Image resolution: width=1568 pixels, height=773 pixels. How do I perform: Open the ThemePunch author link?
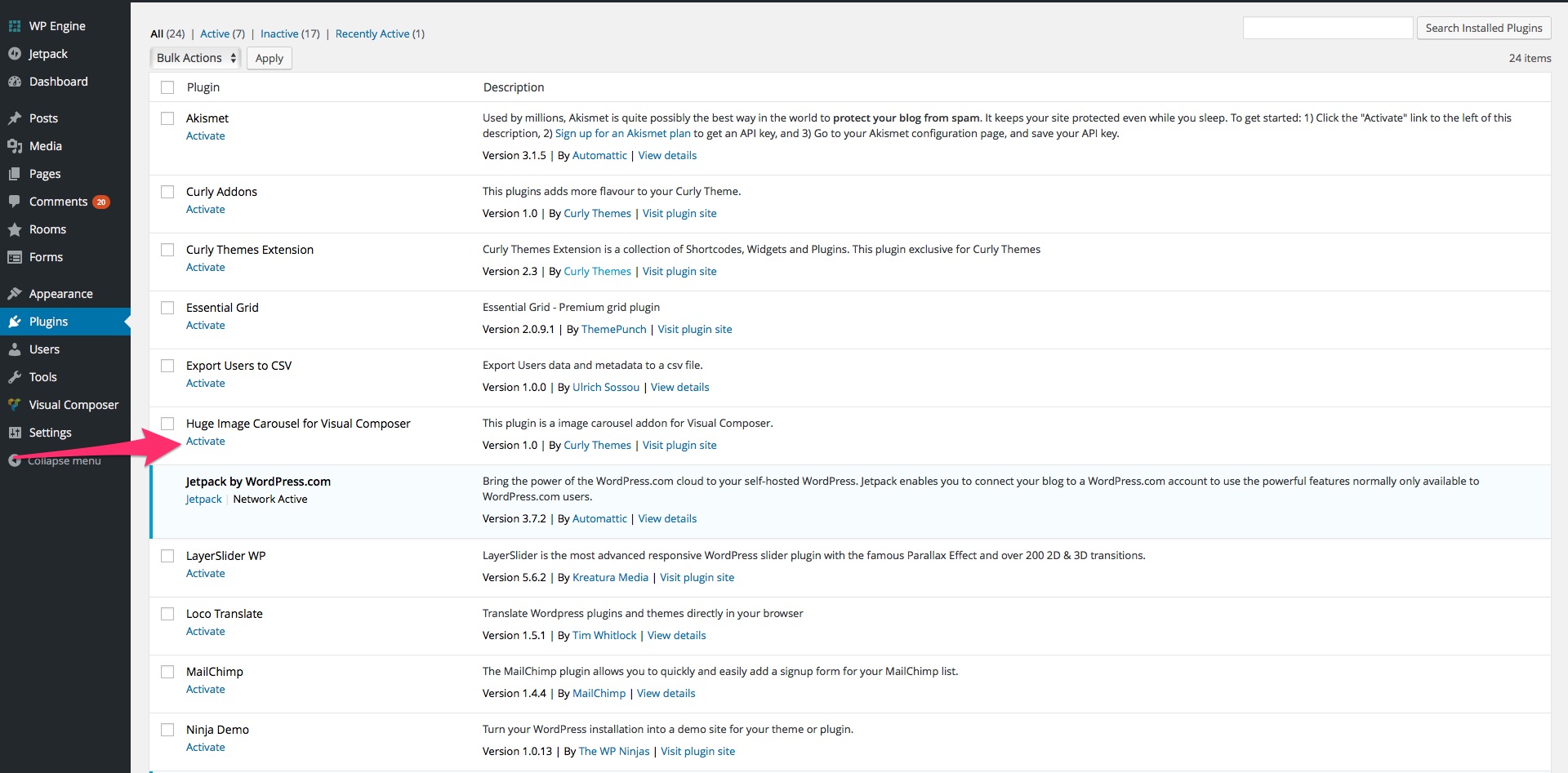coord(614,330)
